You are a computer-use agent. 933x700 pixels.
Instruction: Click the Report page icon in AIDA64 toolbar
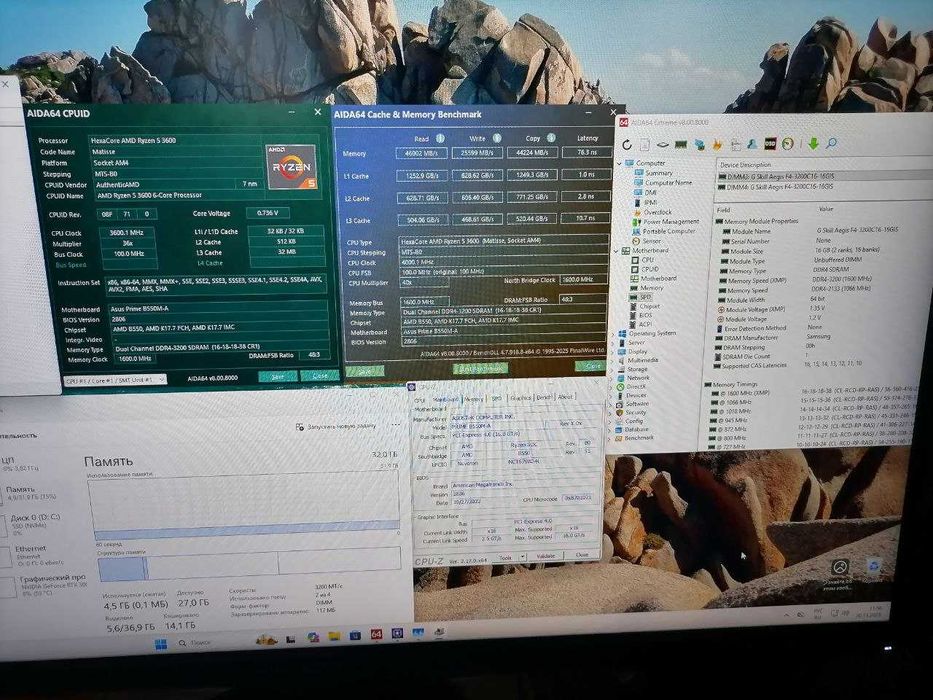(x=644, y=145)
